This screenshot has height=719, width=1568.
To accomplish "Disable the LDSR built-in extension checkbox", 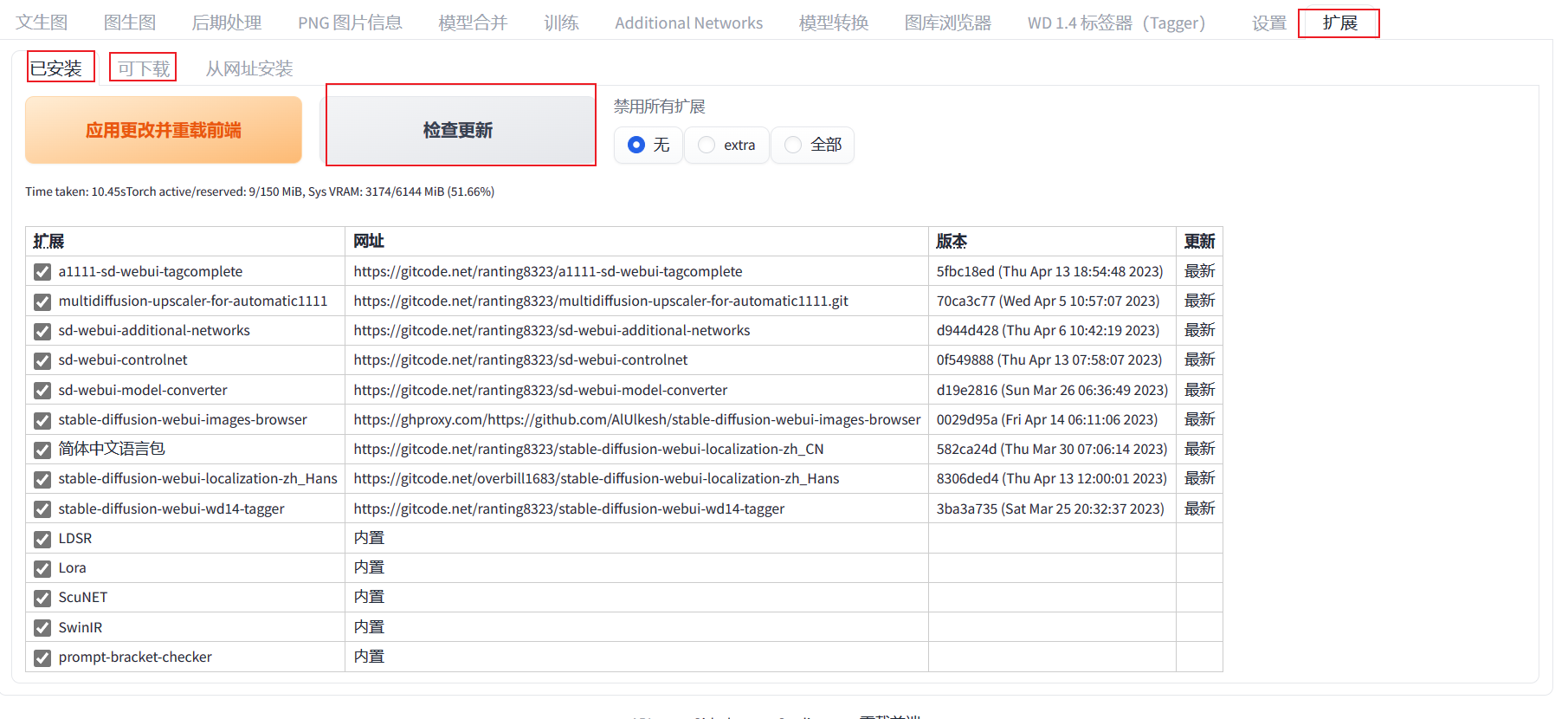I will point(42,539).
